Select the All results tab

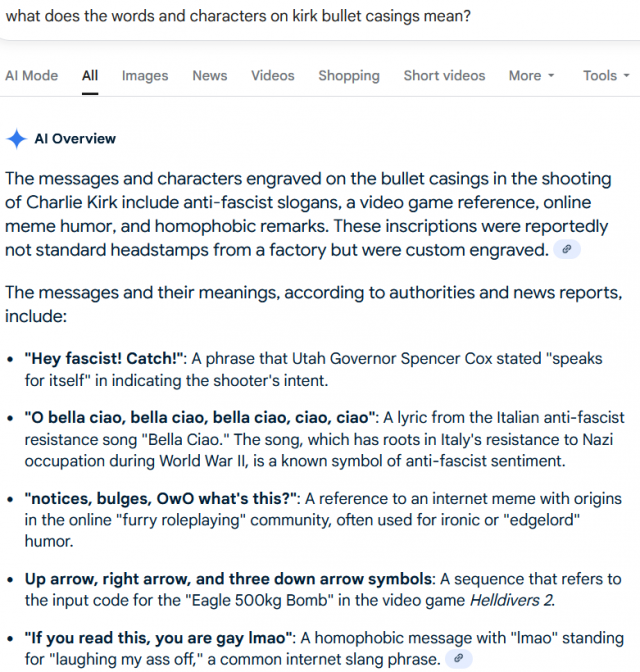90,75
